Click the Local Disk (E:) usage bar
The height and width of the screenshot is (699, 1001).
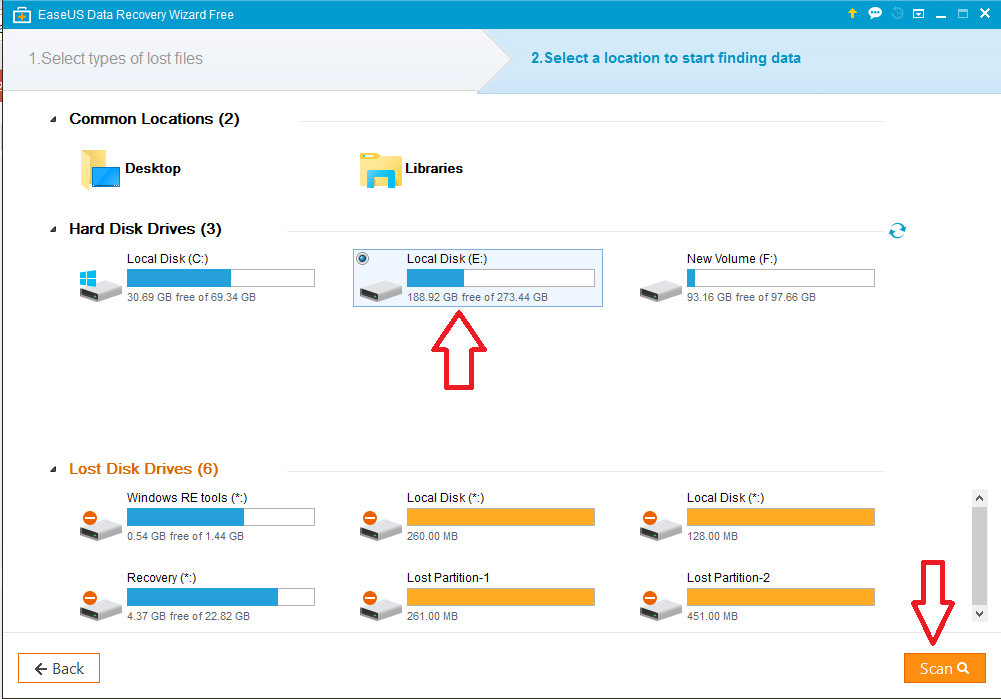click(500, 278)
